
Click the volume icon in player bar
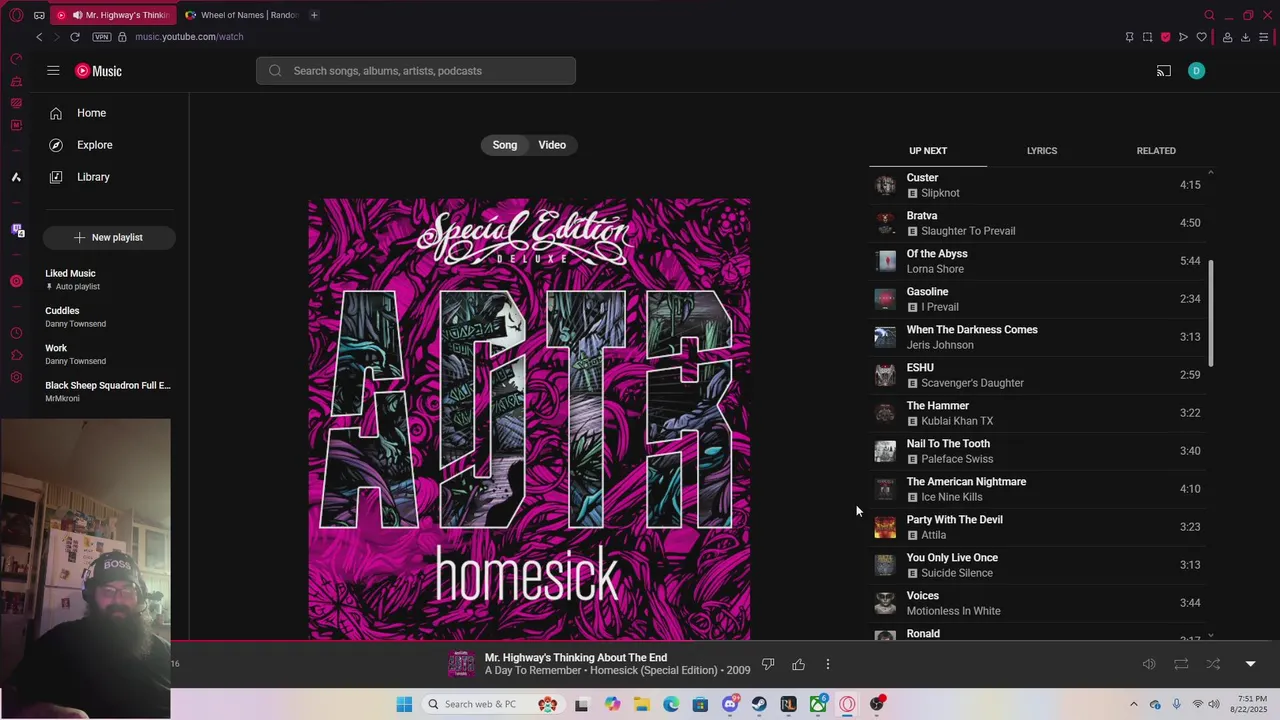click(1149, 664)
